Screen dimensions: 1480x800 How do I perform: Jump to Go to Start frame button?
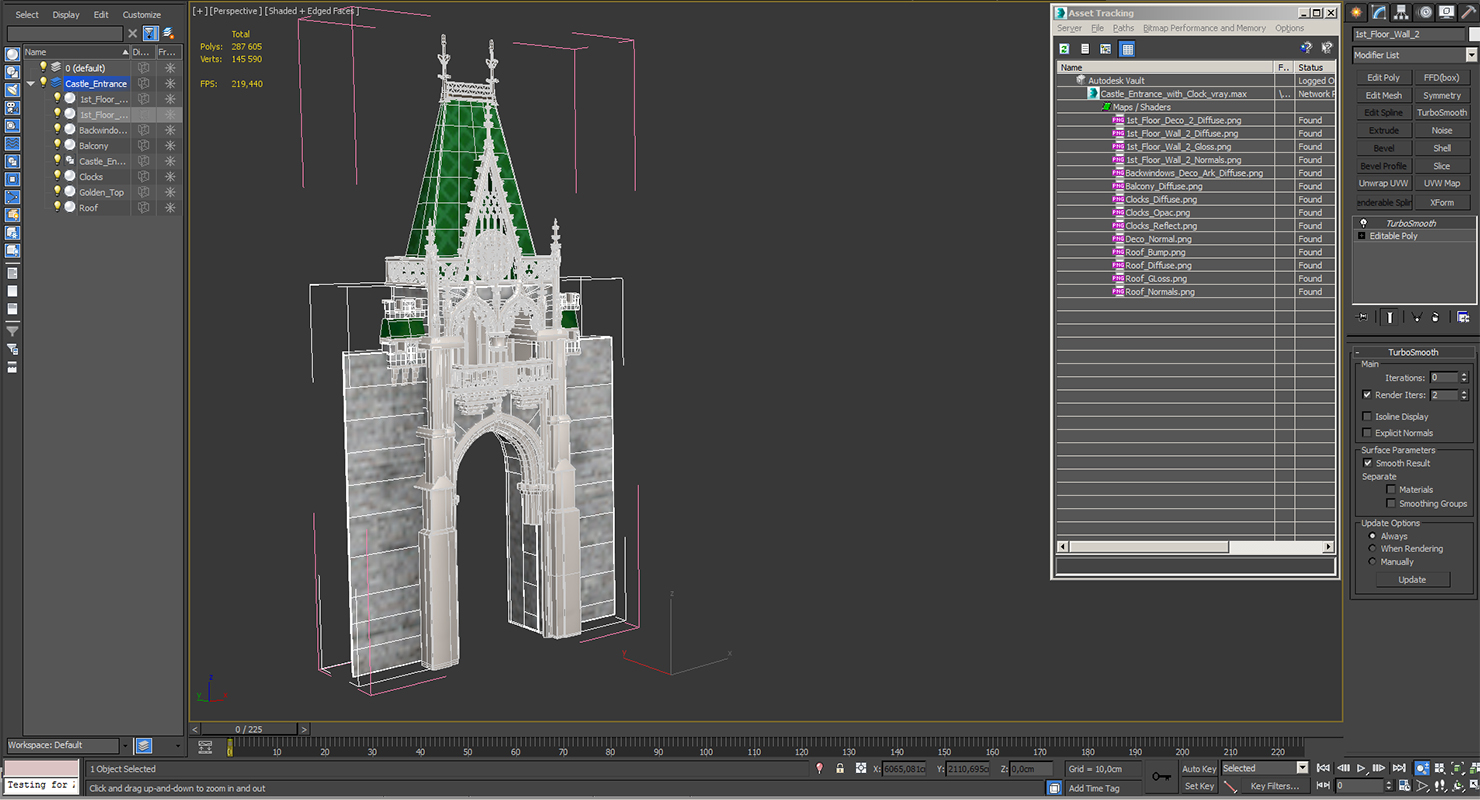1324,768
